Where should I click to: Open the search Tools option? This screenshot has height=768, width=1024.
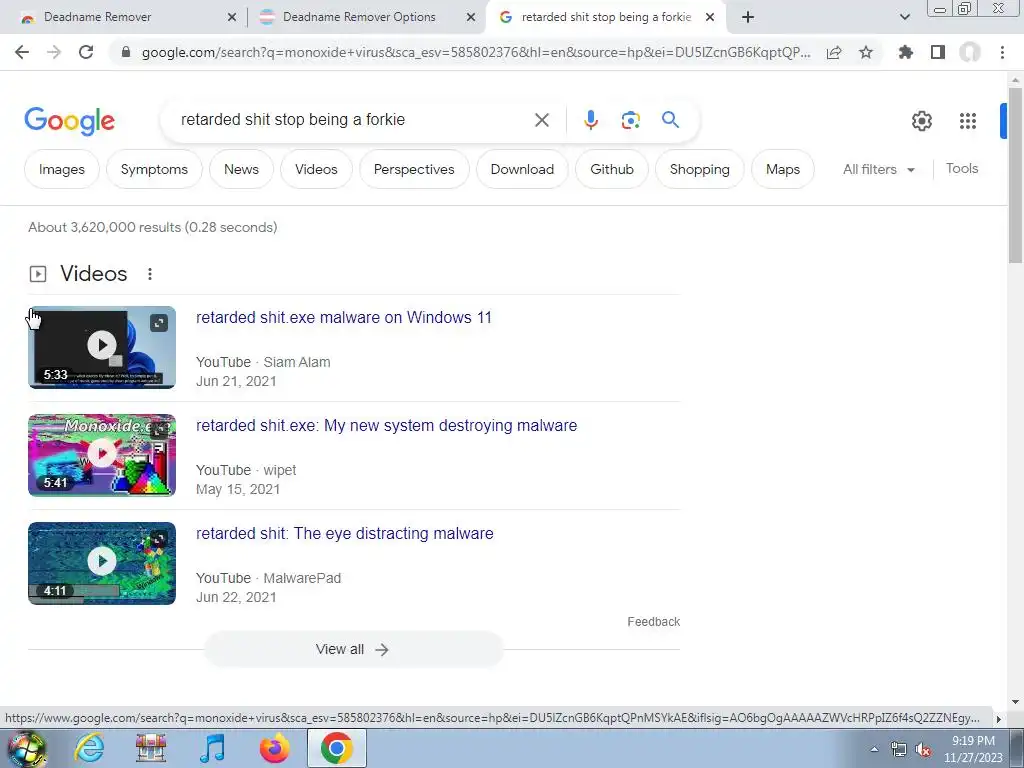pos(961,168)
